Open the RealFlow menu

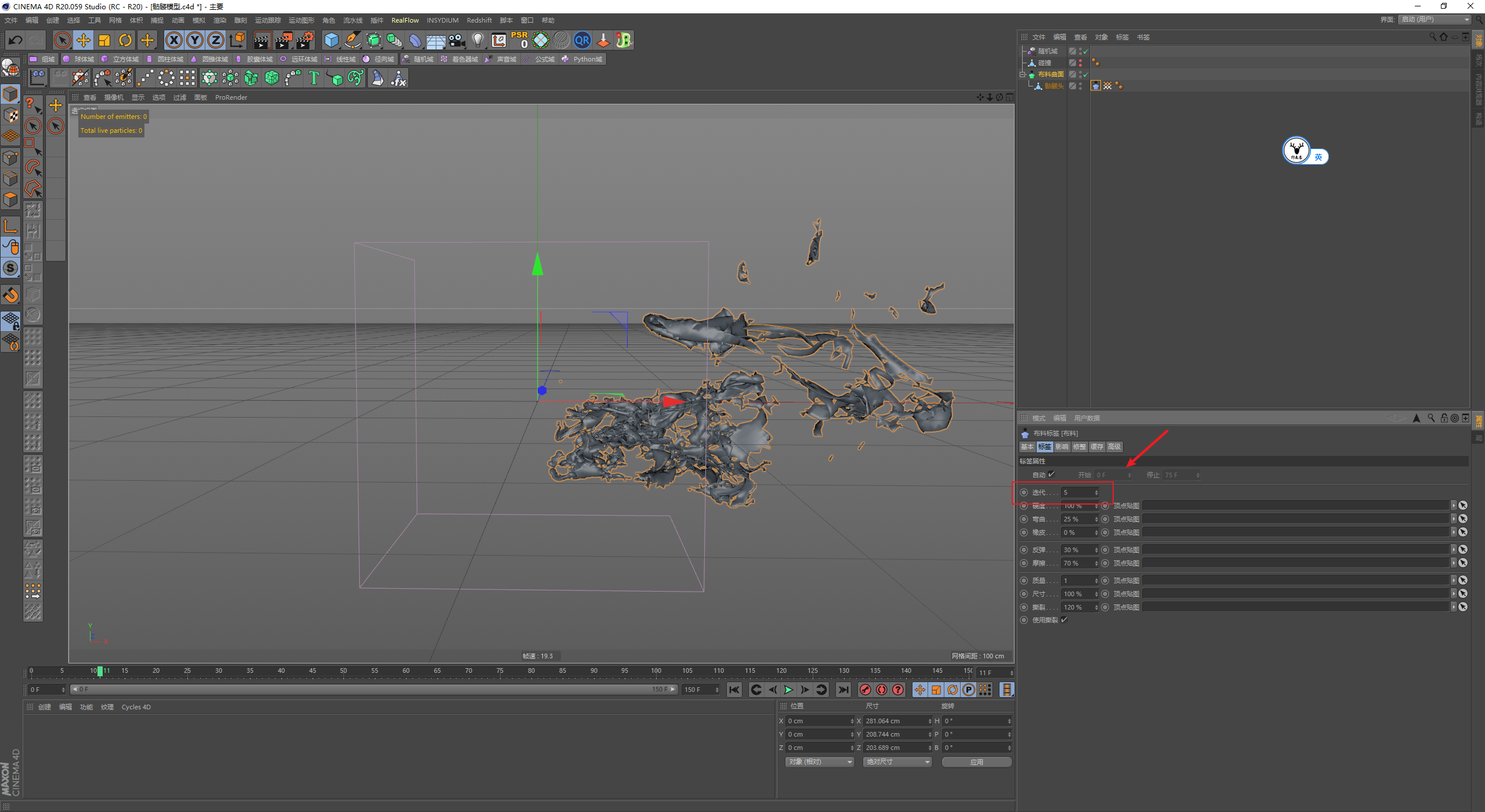point(404,20)
